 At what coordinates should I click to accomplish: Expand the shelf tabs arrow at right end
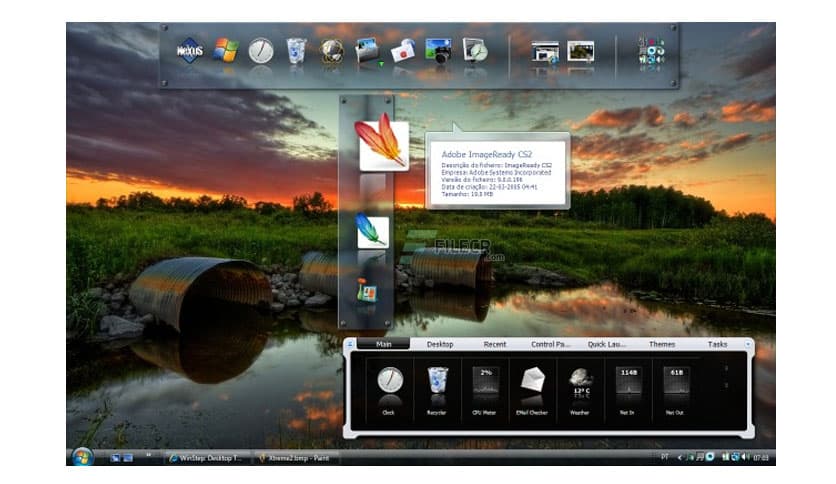coord(749,344)
